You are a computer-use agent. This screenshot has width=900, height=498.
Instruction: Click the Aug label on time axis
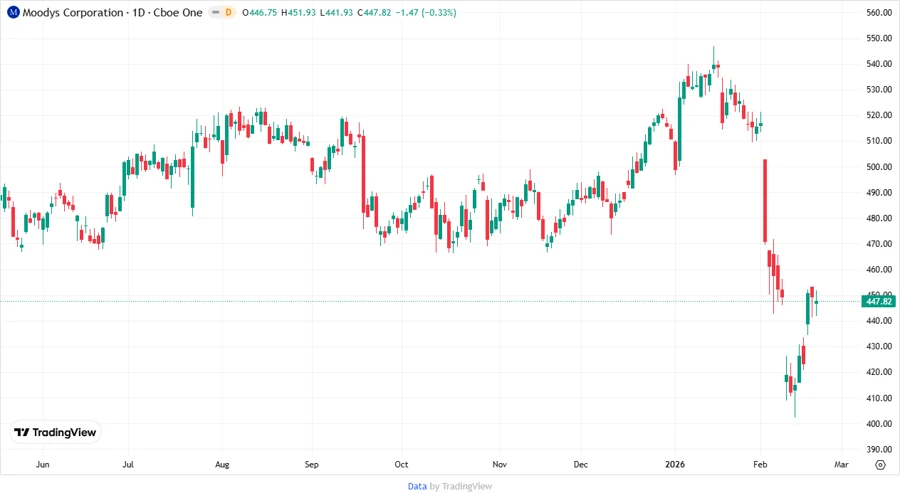pos(222,464)
